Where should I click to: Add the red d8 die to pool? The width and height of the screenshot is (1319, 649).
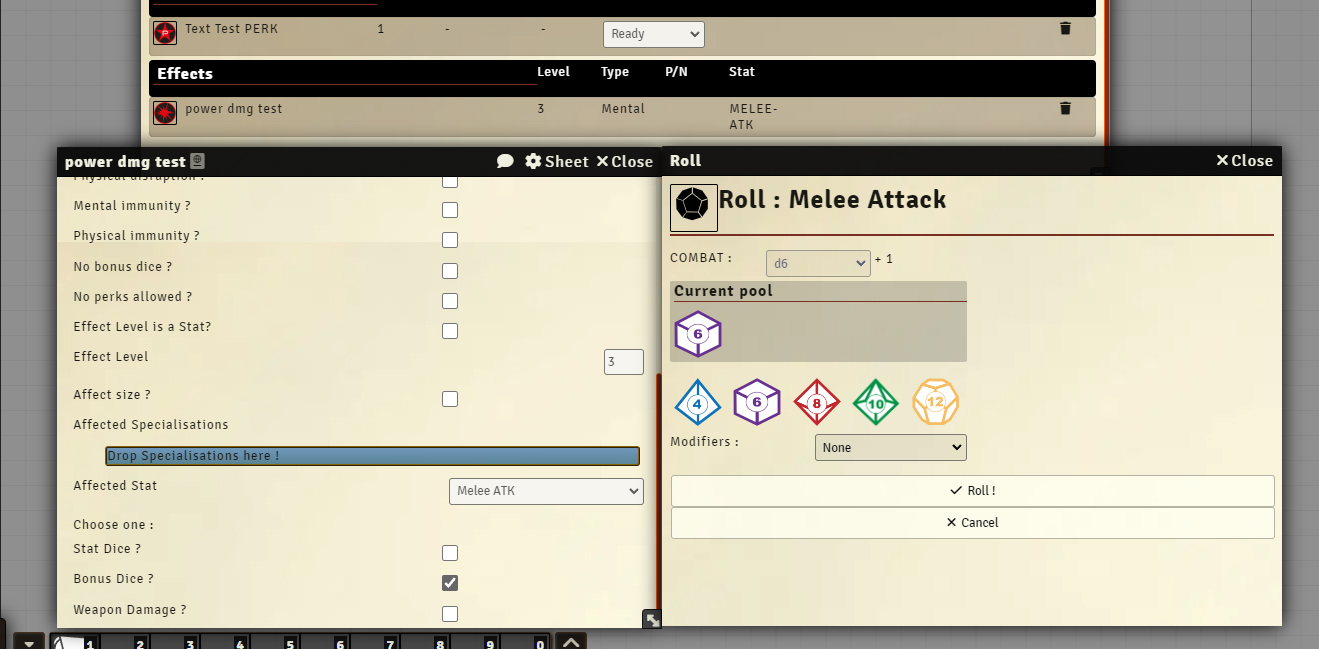pyautogui.click(x=816, y=403)
